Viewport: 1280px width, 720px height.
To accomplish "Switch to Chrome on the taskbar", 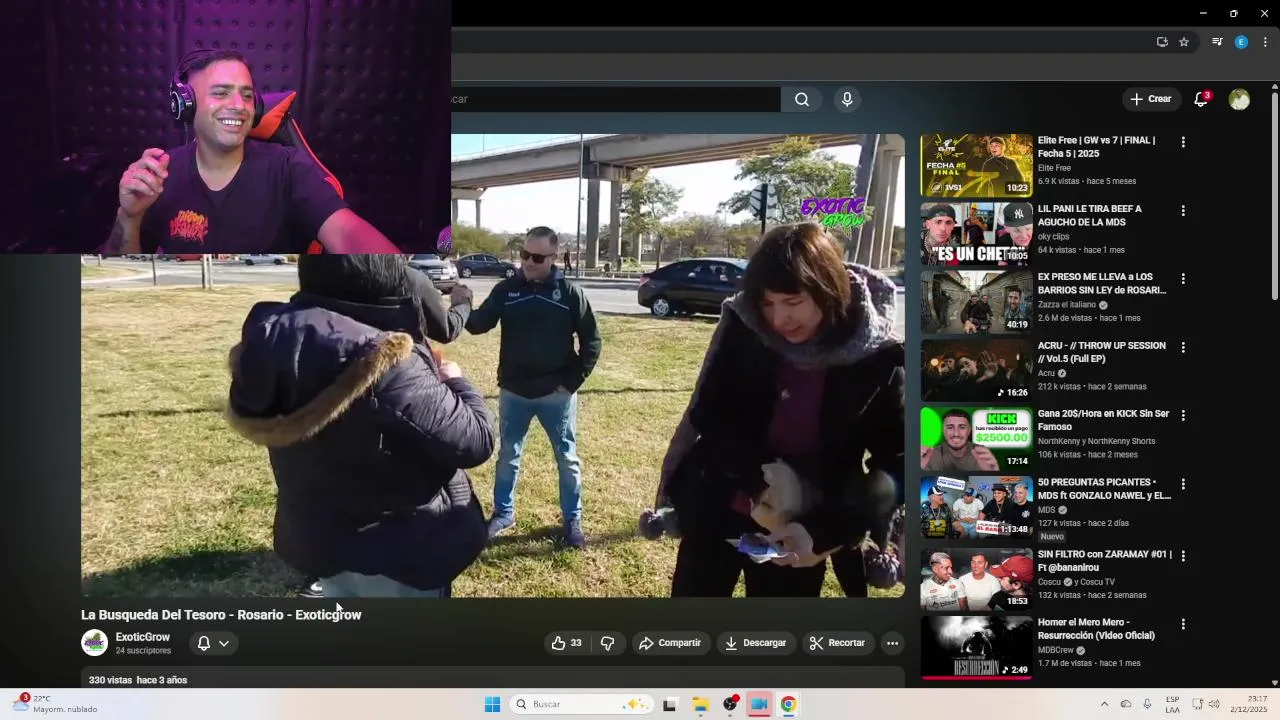I will tap(788, 704).
